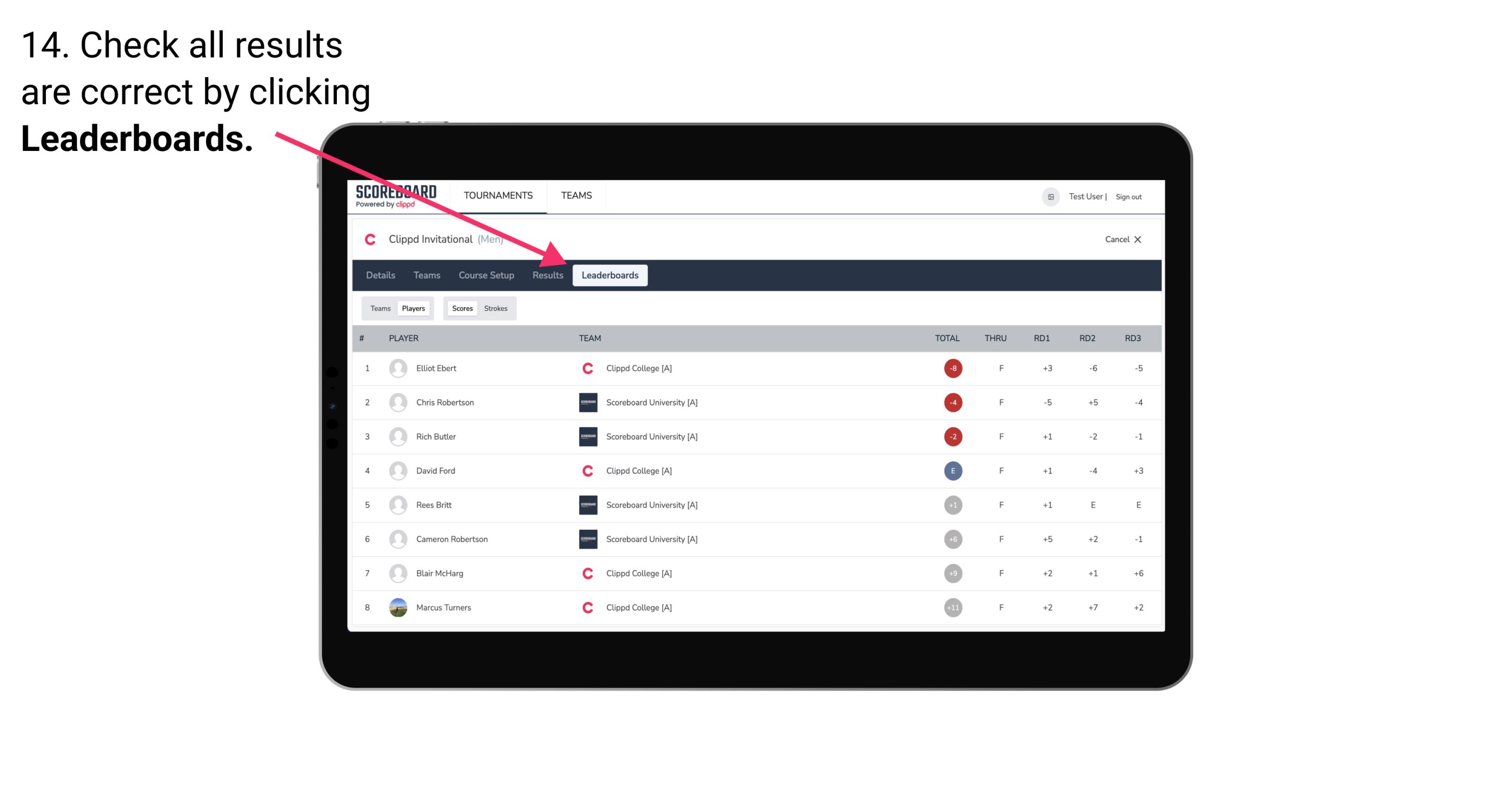Click the Leaderboards tab
Image resolution: width=1510 pixels, height=812 pixels.
pos(611,276)
